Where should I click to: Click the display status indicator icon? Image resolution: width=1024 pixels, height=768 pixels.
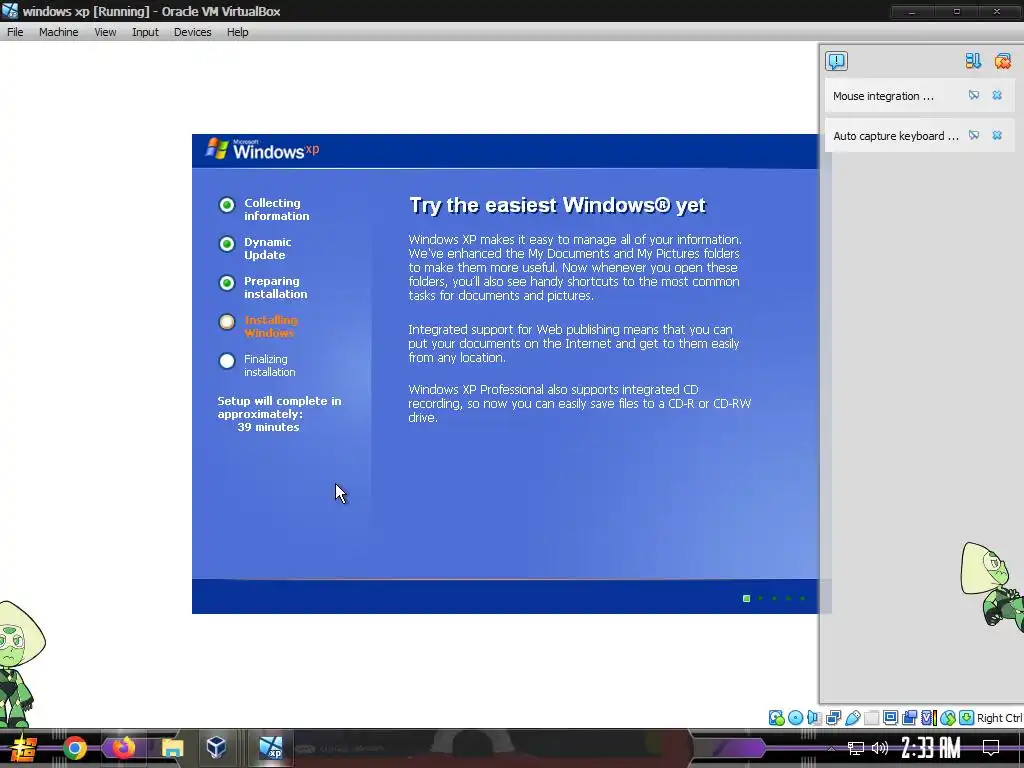click(x=890, y=718)
